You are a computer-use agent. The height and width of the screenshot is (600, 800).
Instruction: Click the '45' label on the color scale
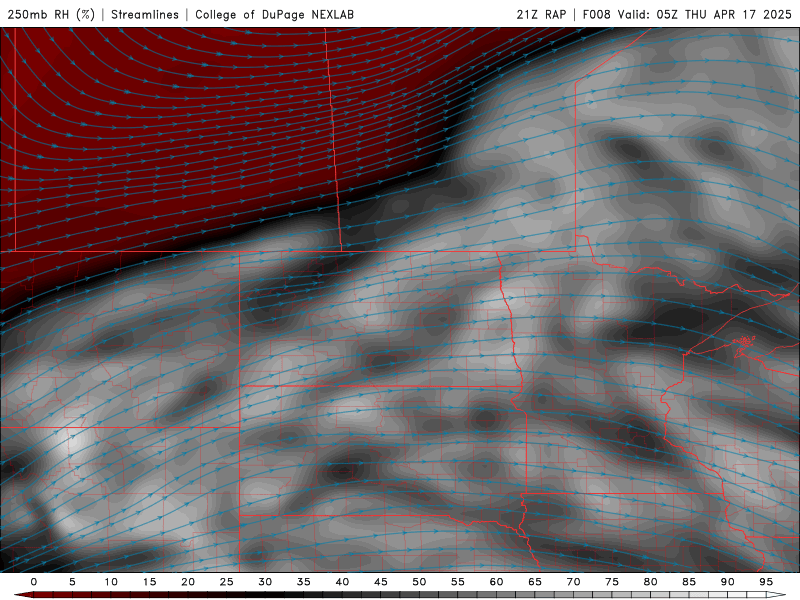pos(381,582)
